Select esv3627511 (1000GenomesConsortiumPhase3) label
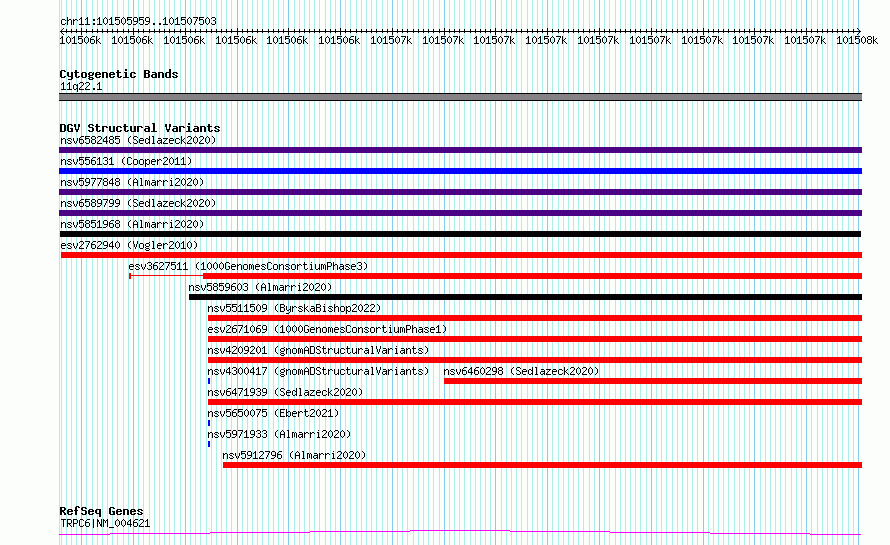The height and width of the screenshot is (545, 890). (x=248, y=266)
